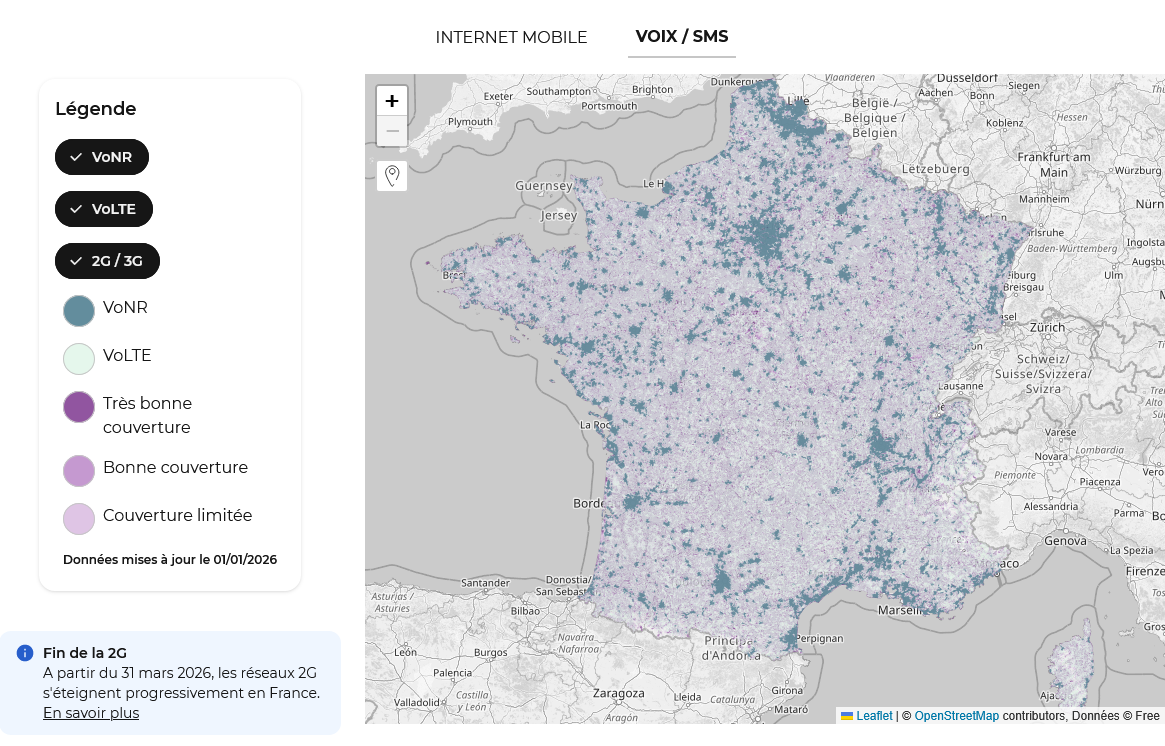The height and width of the screenshot is (746, 1165).
Task: Click the Couverture limitée light swatch
Action: pos(79,519)
